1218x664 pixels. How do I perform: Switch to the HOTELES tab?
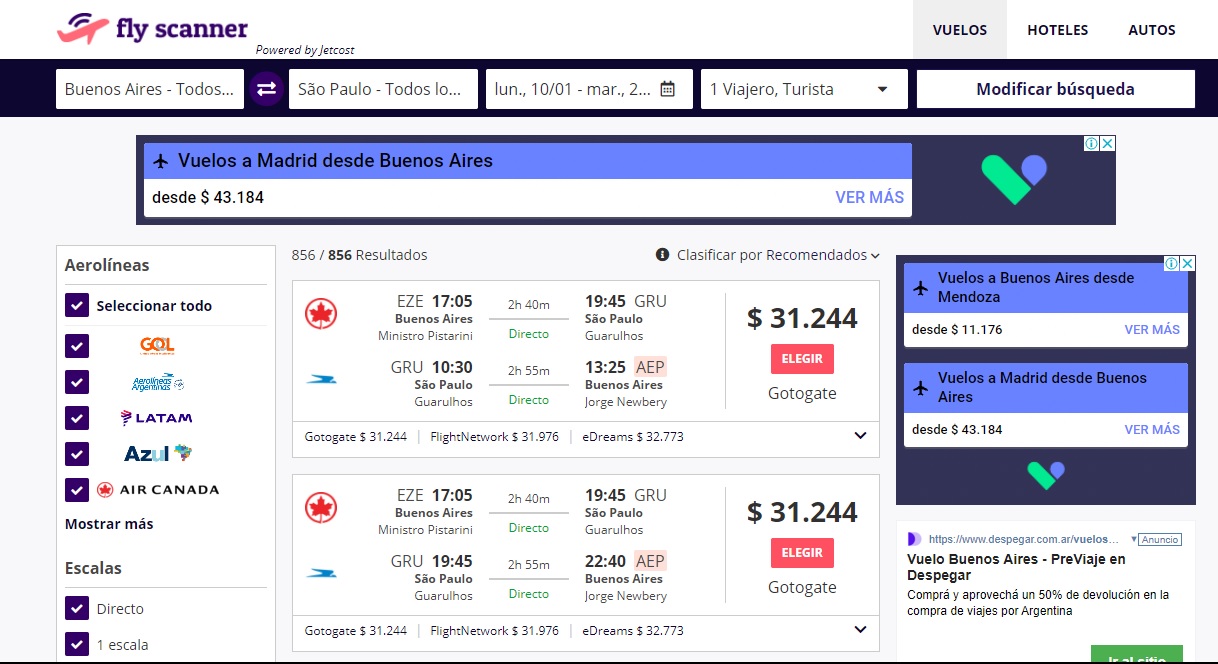(x=1057, y=30)
